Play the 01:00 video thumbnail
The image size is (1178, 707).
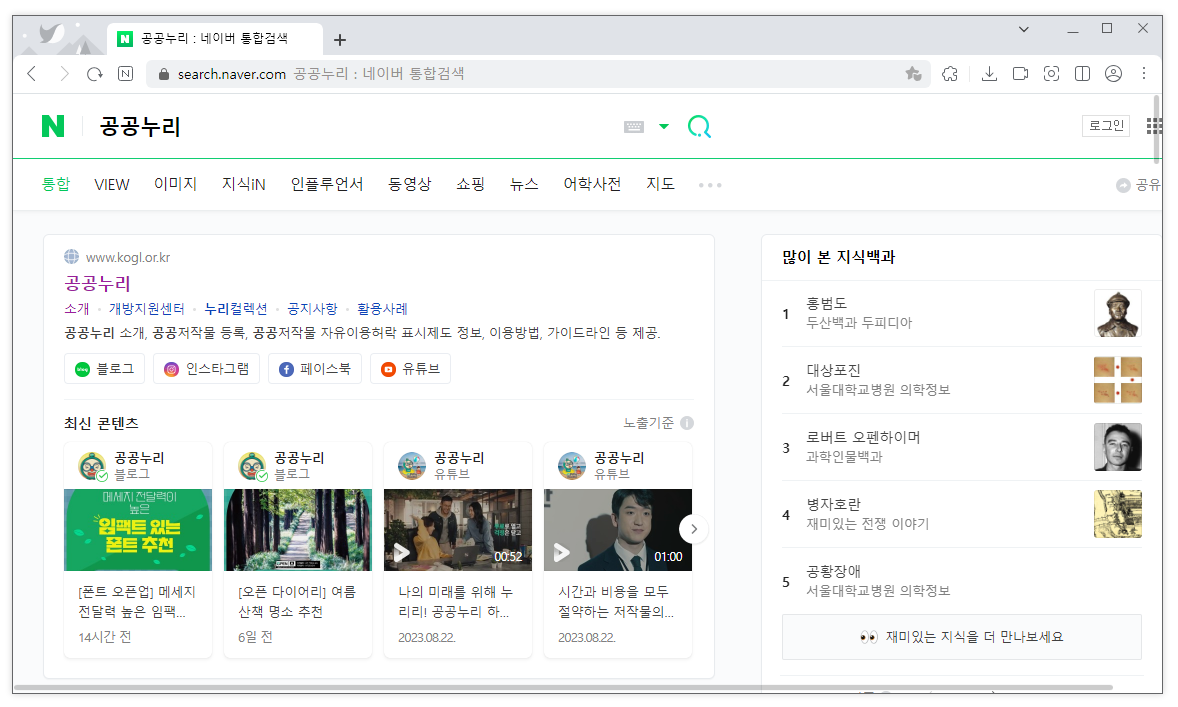click(x=618, y=530)
